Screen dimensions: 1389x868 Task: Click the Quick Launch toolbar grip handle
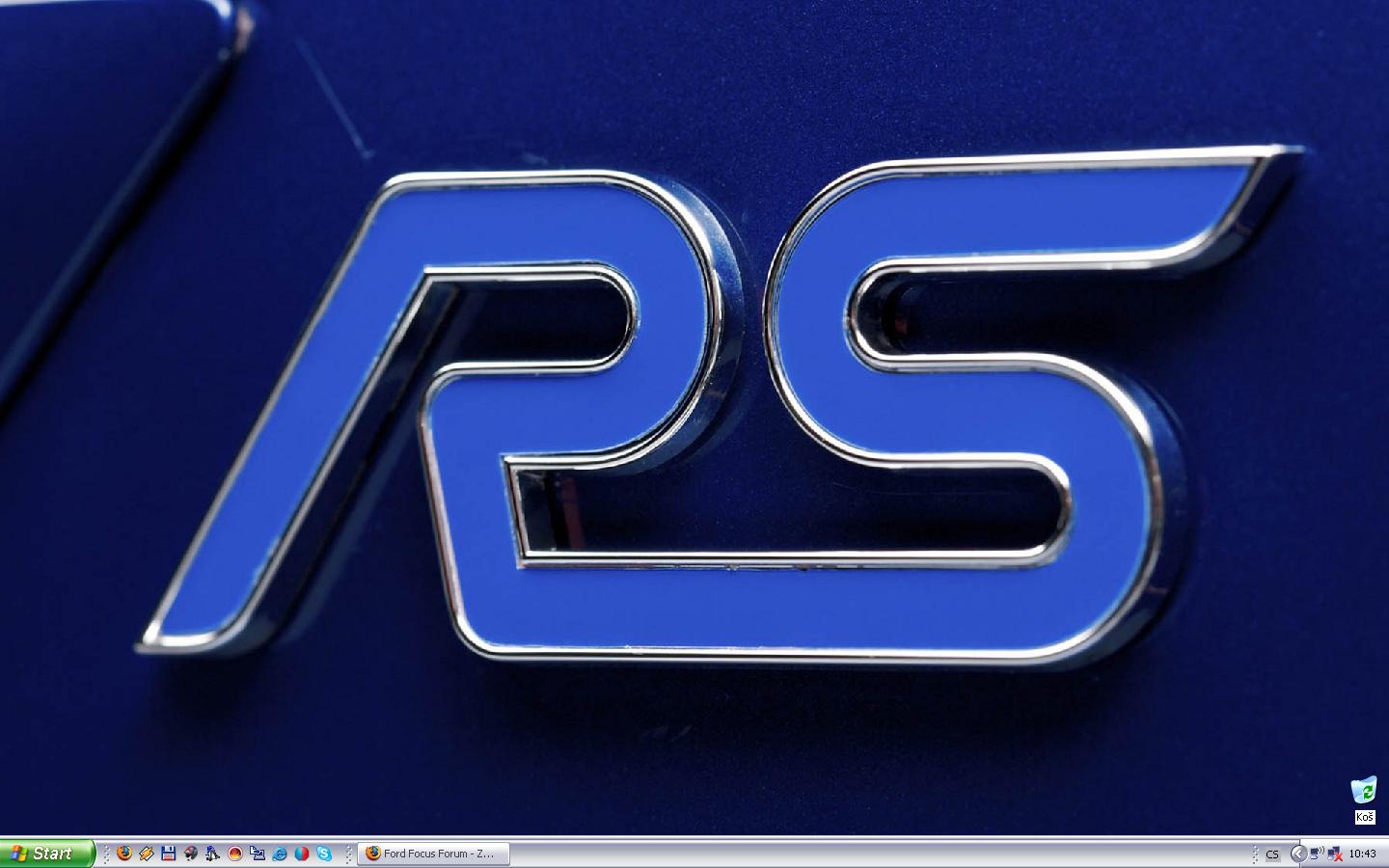click(x=107, y=854)
